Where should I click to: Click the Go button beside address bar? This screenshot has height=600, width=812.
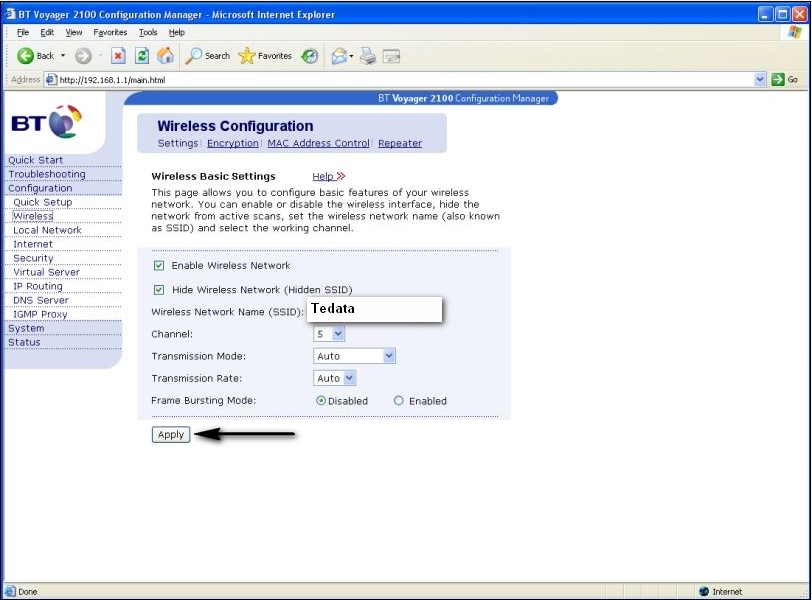tap(785, 80)
